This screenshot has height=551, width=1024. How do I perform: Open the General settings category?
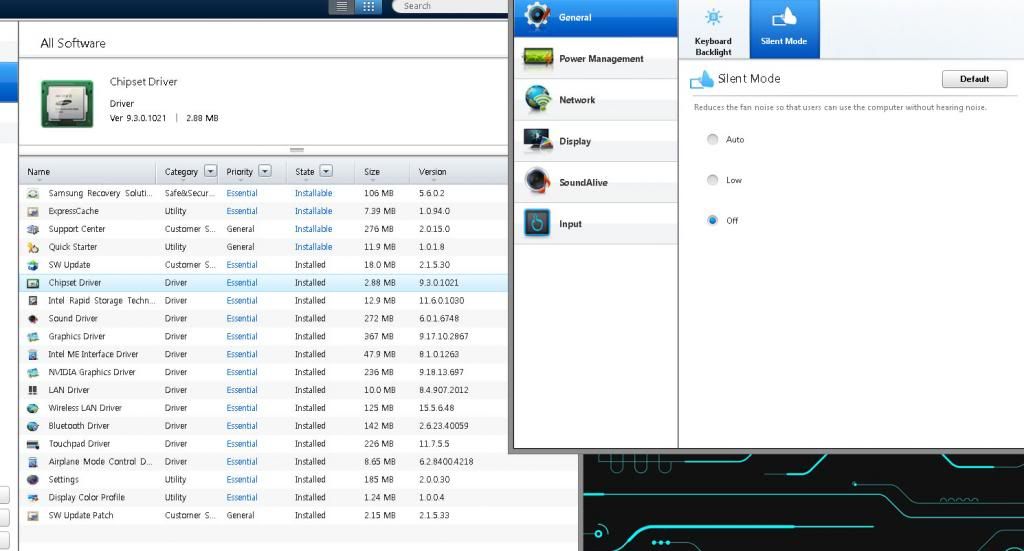tap(596, 18)
